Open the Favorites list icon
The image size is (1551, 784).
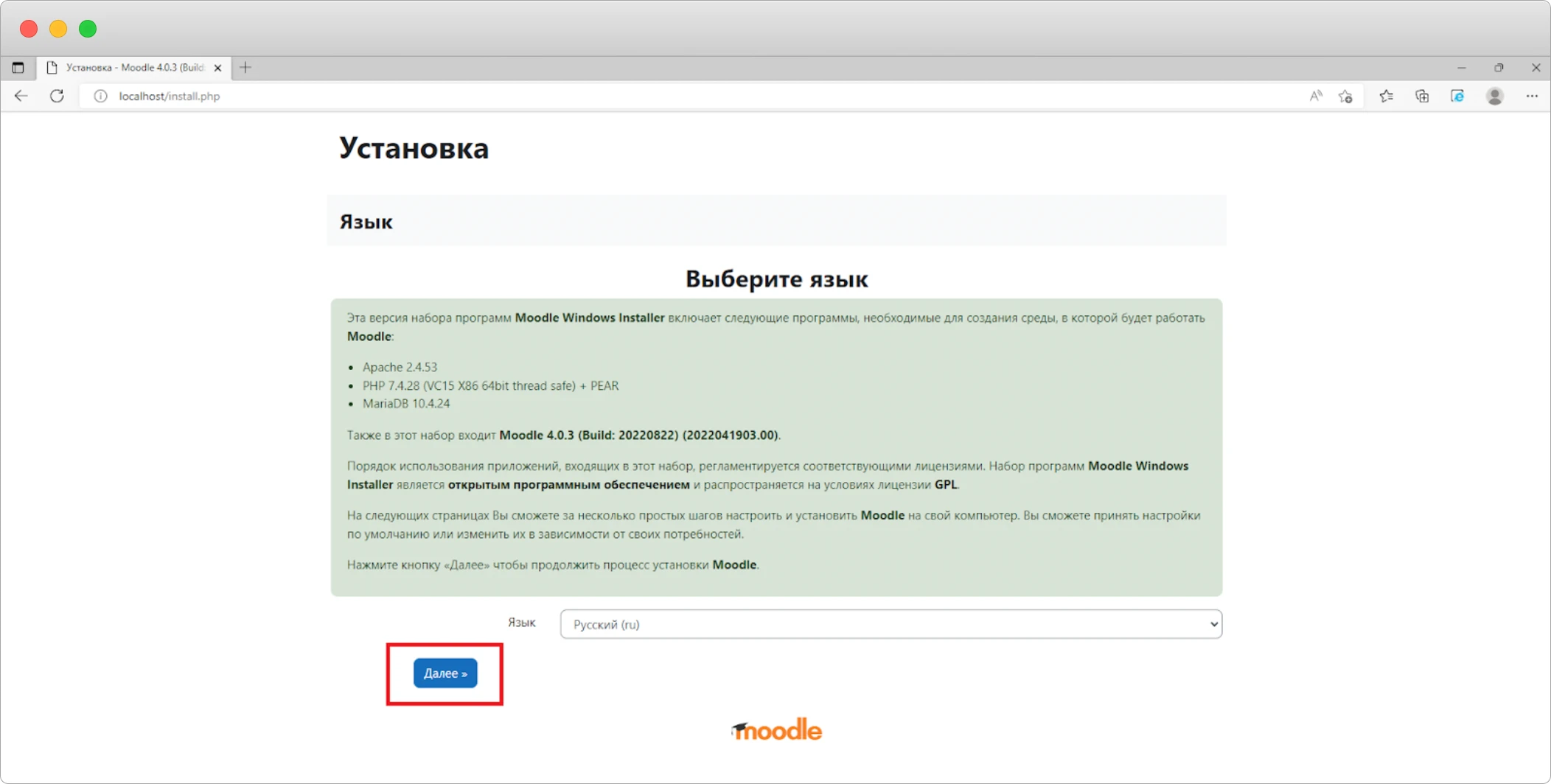click(x=1387, y=96)
